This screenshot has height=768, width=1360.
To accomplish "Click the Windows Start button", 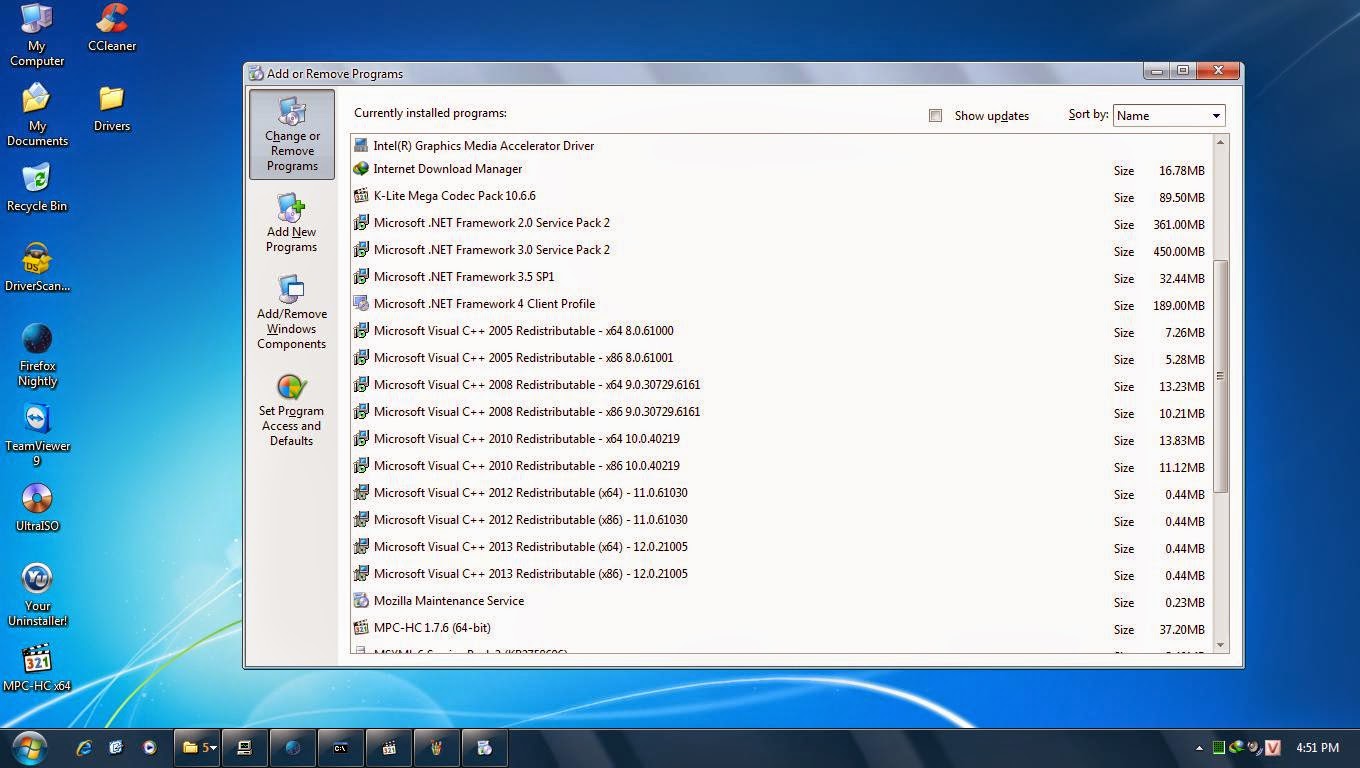I will [x=29, y=747].
